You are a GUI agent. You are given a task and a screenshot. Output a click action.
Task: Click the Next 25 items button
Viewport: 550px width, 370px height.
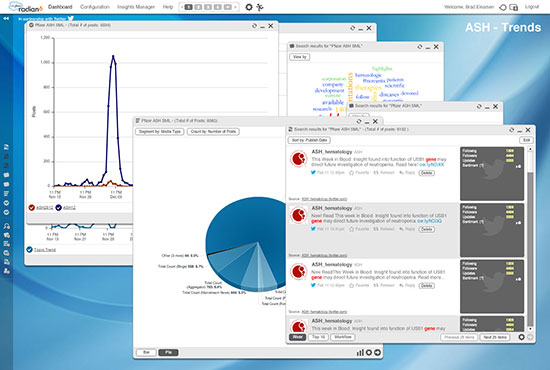tap(495, 337)
